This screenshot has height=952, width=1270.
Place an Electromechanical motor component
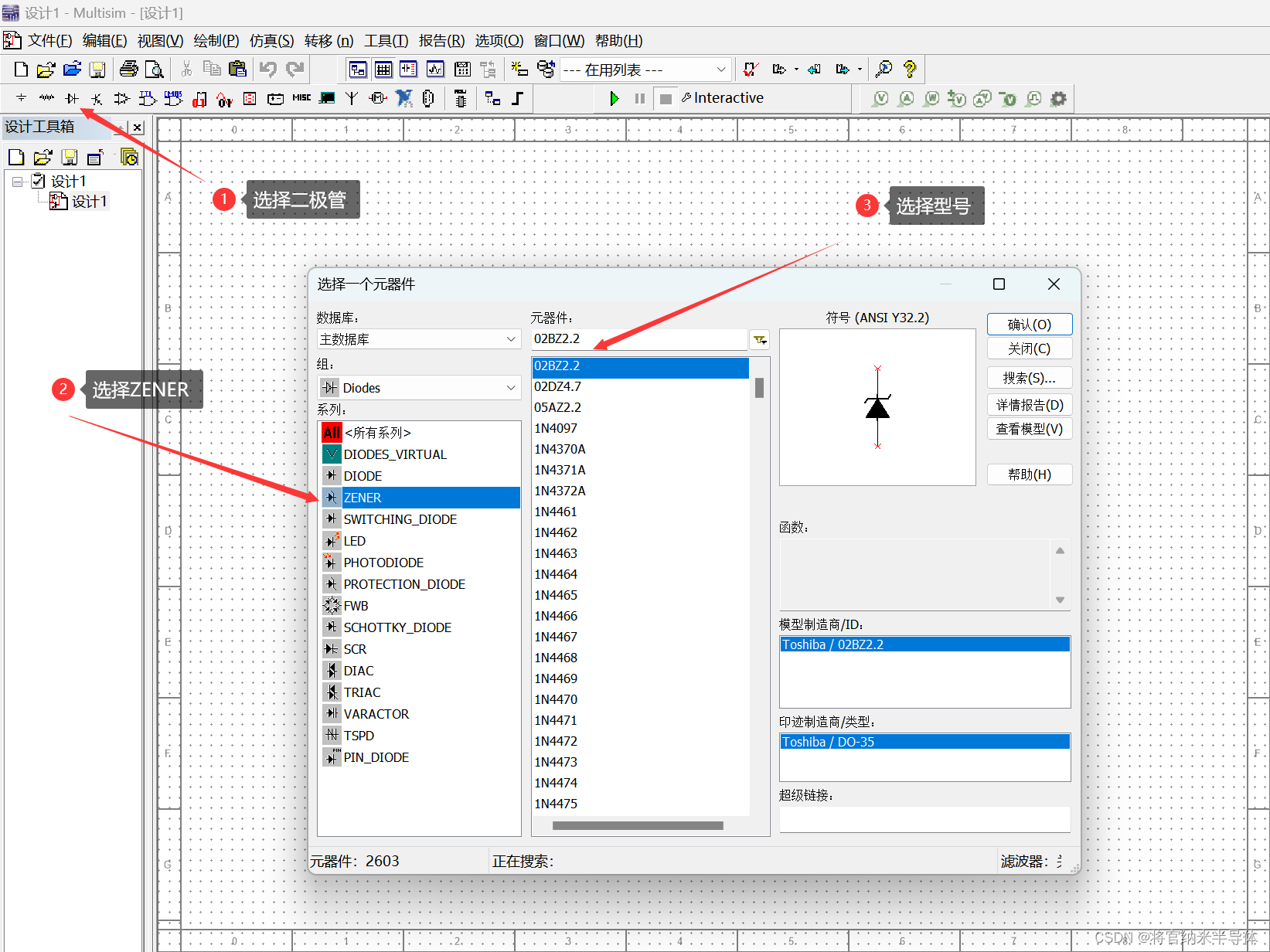[x=378, y=98]
